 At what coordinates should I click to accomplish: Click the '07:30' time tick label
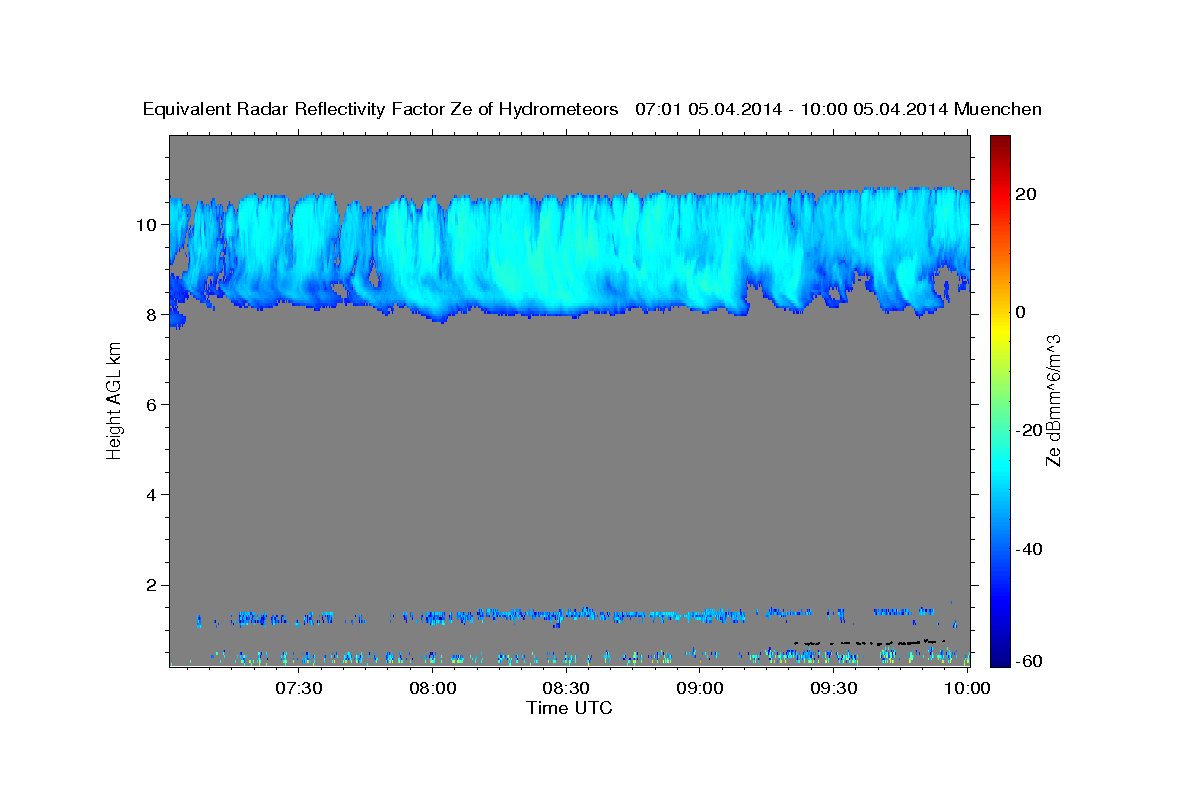click(299, 688)
